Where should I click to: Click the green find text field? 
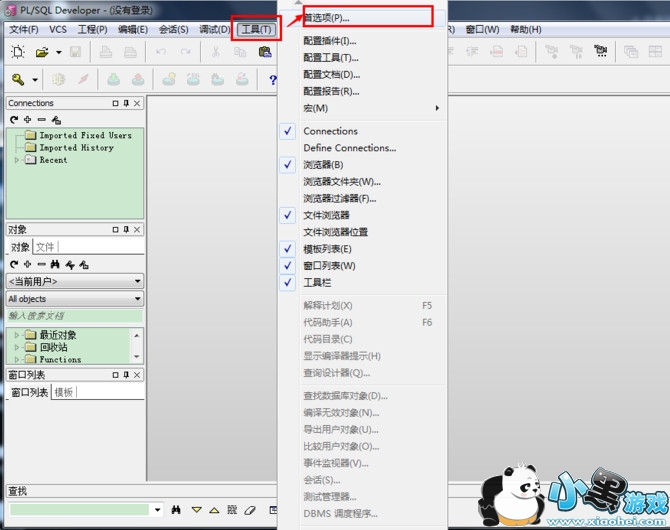[x=79, y=509]
